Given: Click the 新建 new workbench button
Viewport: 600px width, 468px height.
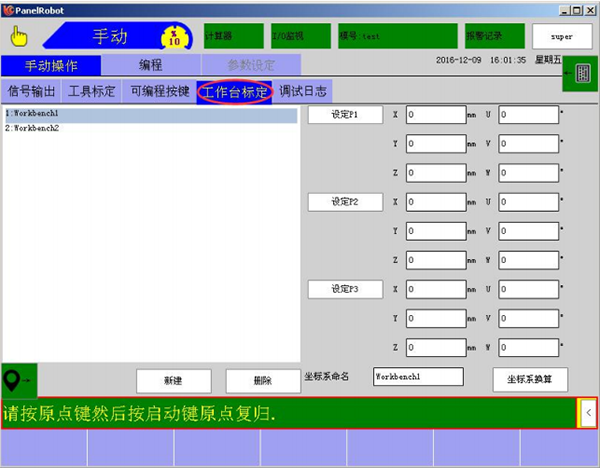Looking at the screenshot, I should tap(173, 380).
